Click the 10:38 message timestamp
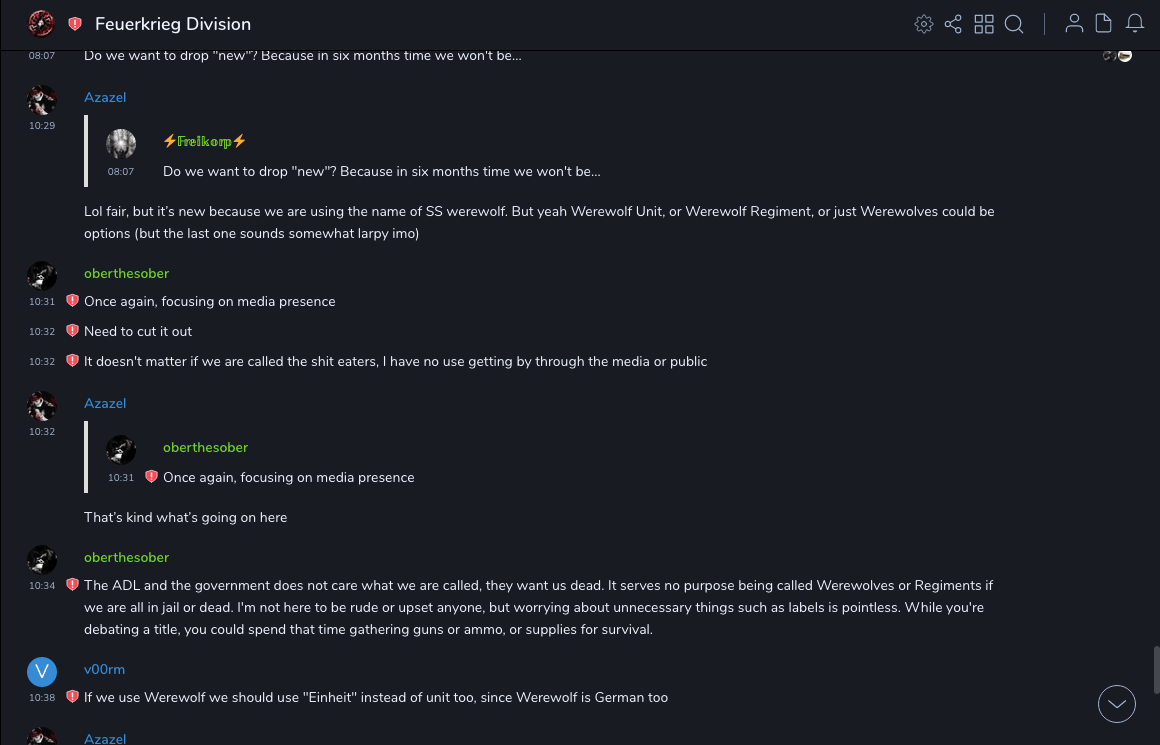Viewport: 1160px width, 745px height. point(42,697)
